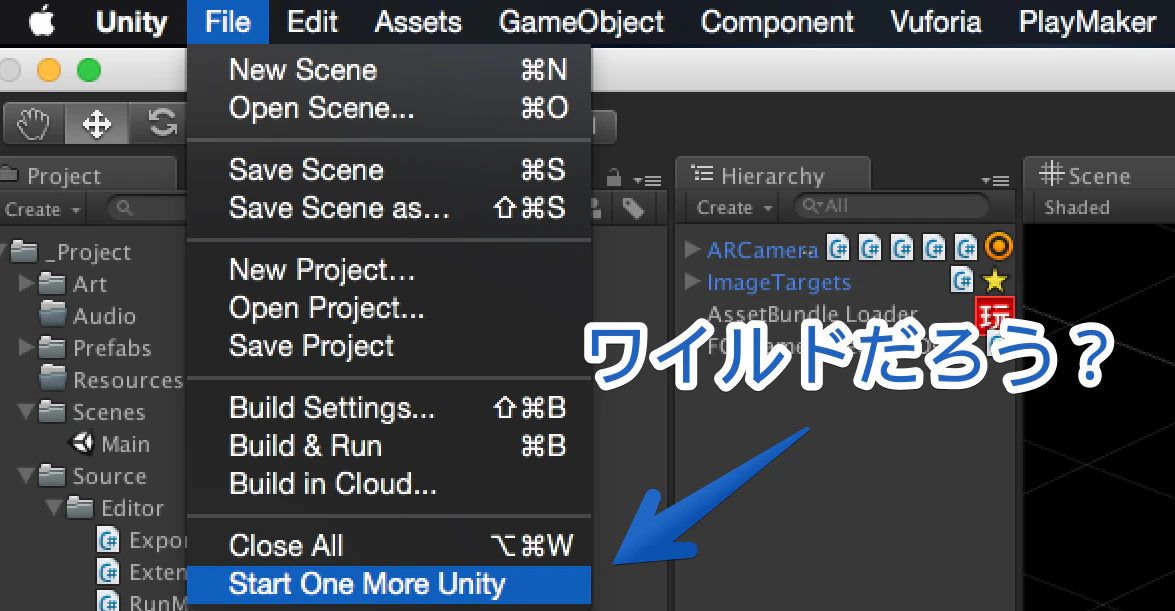The height and width of the screenshot is (611, 1175).
Task: Open Build Settings... from File menu
Action: (389, 408)
